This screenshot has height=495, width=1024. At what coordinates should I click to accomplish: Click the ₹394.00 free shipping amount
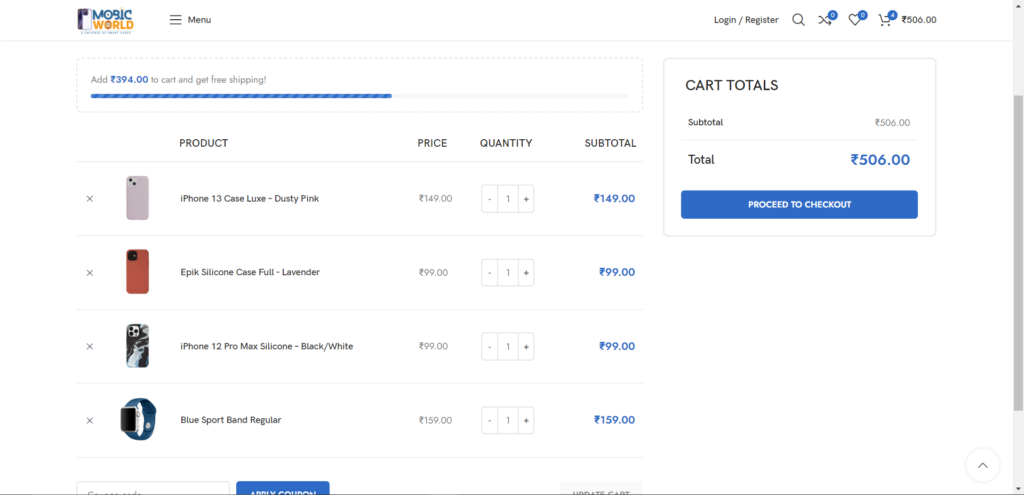[x=129, y=80]
